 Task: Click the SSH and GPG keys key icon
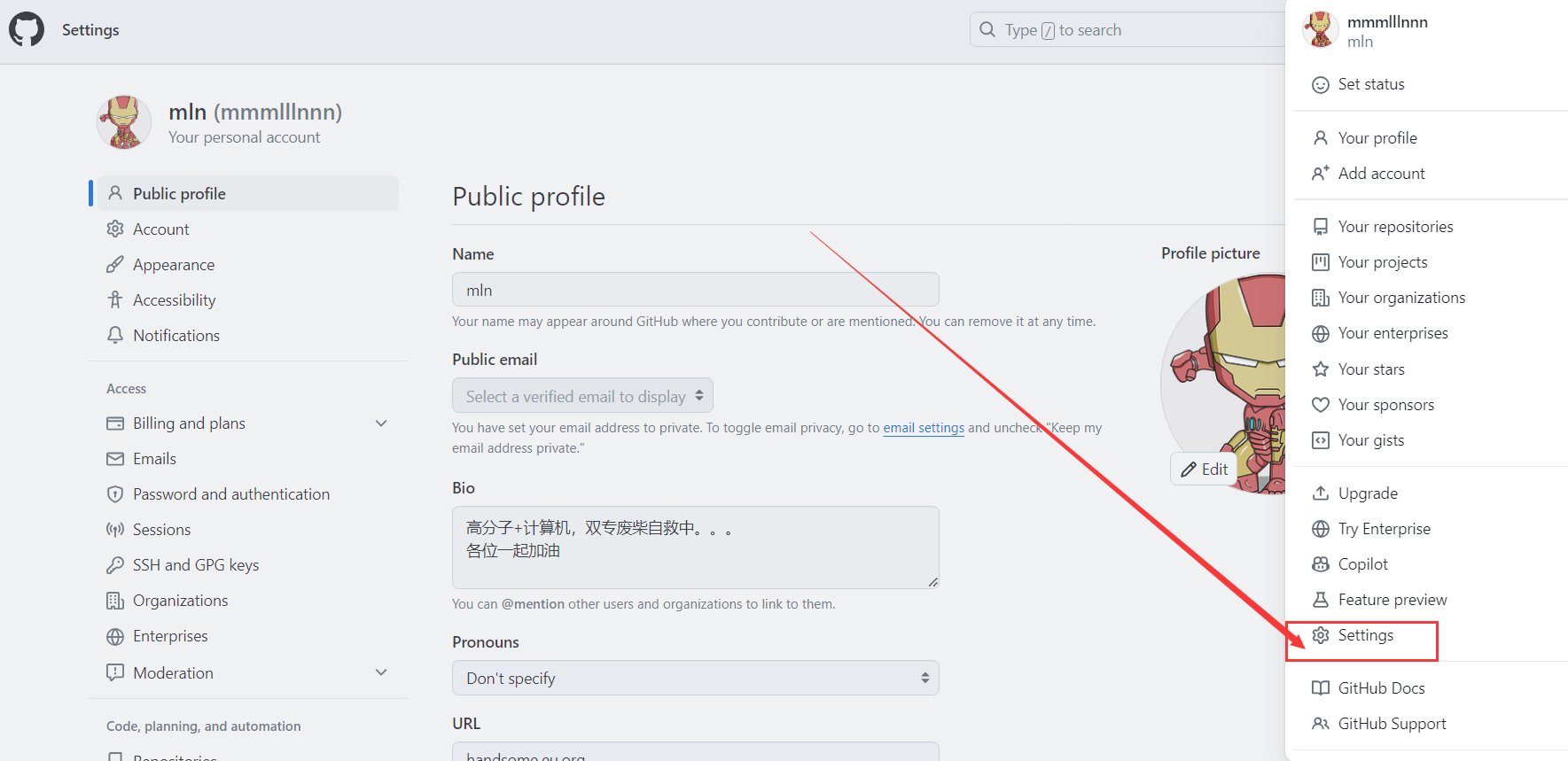(x=115, y=565)
